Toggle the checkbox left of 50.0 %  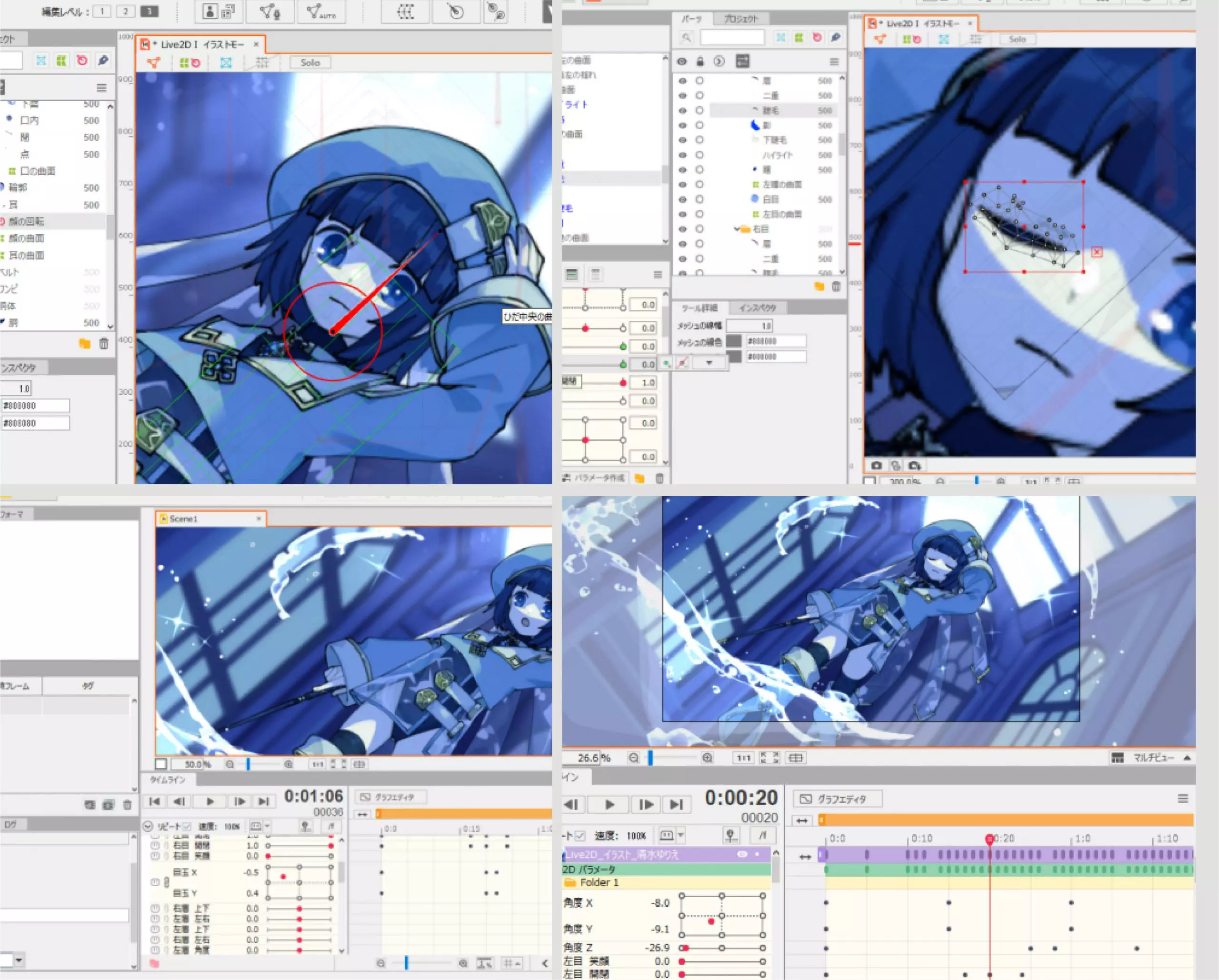click(x=161, y=765)
